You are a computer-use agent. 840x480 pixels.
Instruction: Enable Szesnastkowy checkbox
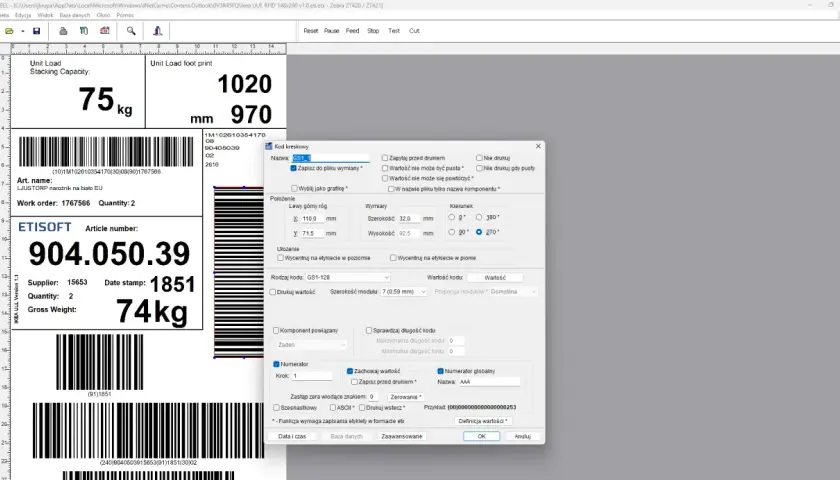tap(276, 408)
